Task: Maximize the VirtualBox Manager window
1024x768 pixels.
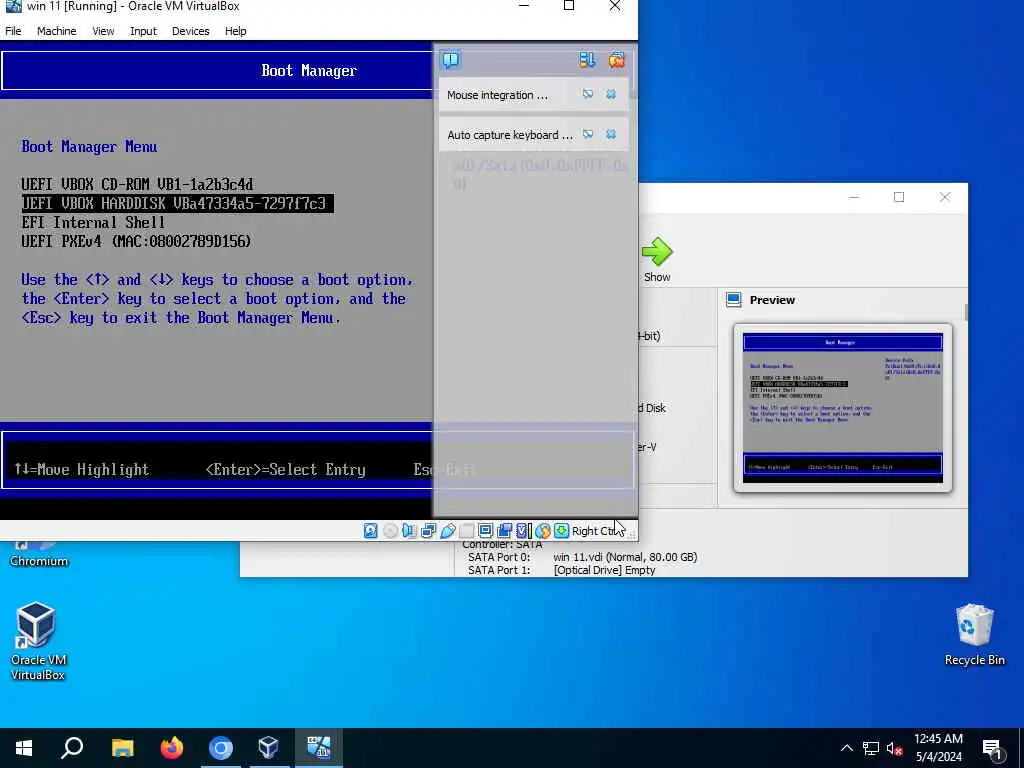Action: coord(899,197)
